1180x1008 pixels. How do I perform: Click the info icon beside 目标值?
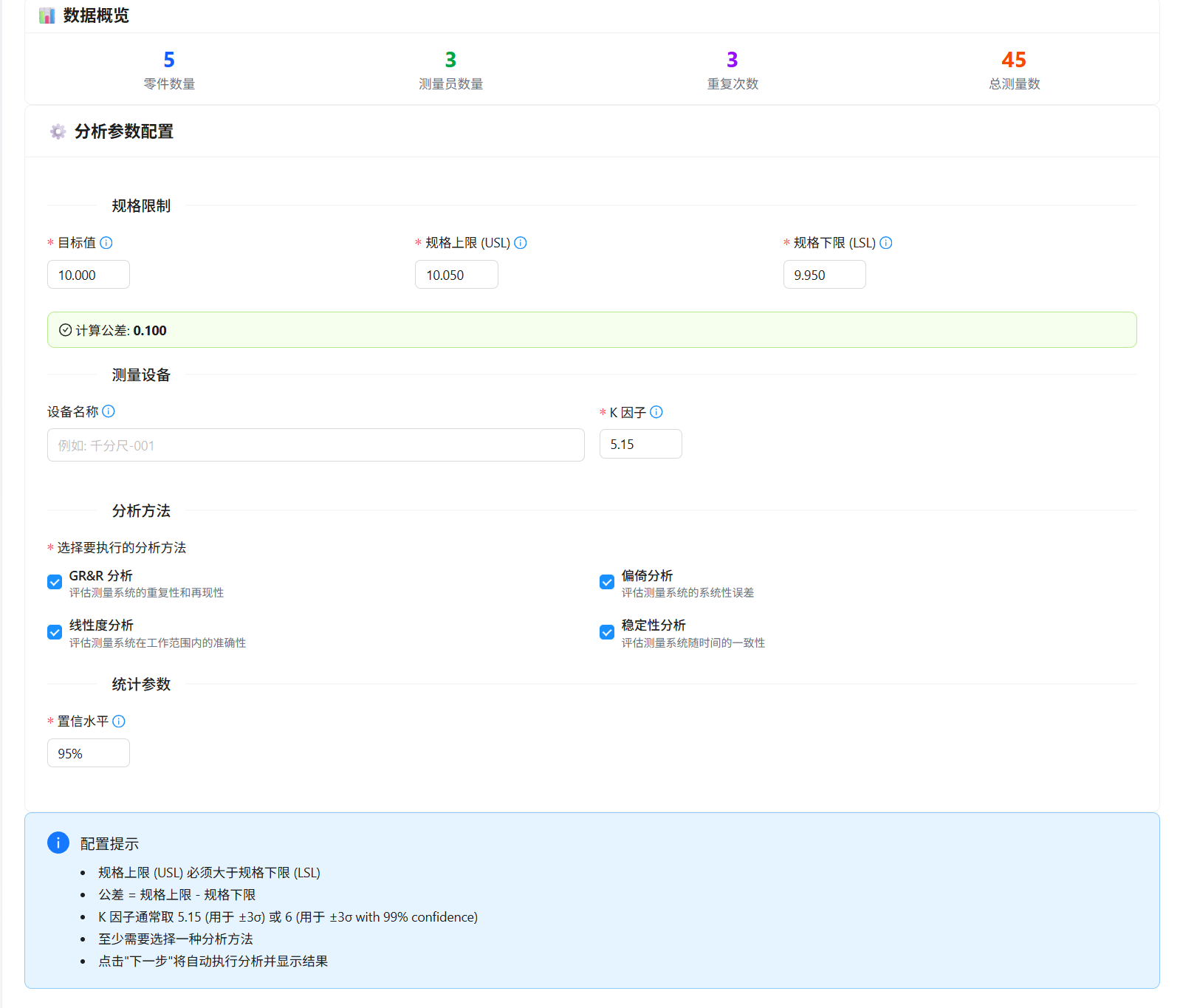click(x=106, y=243)
